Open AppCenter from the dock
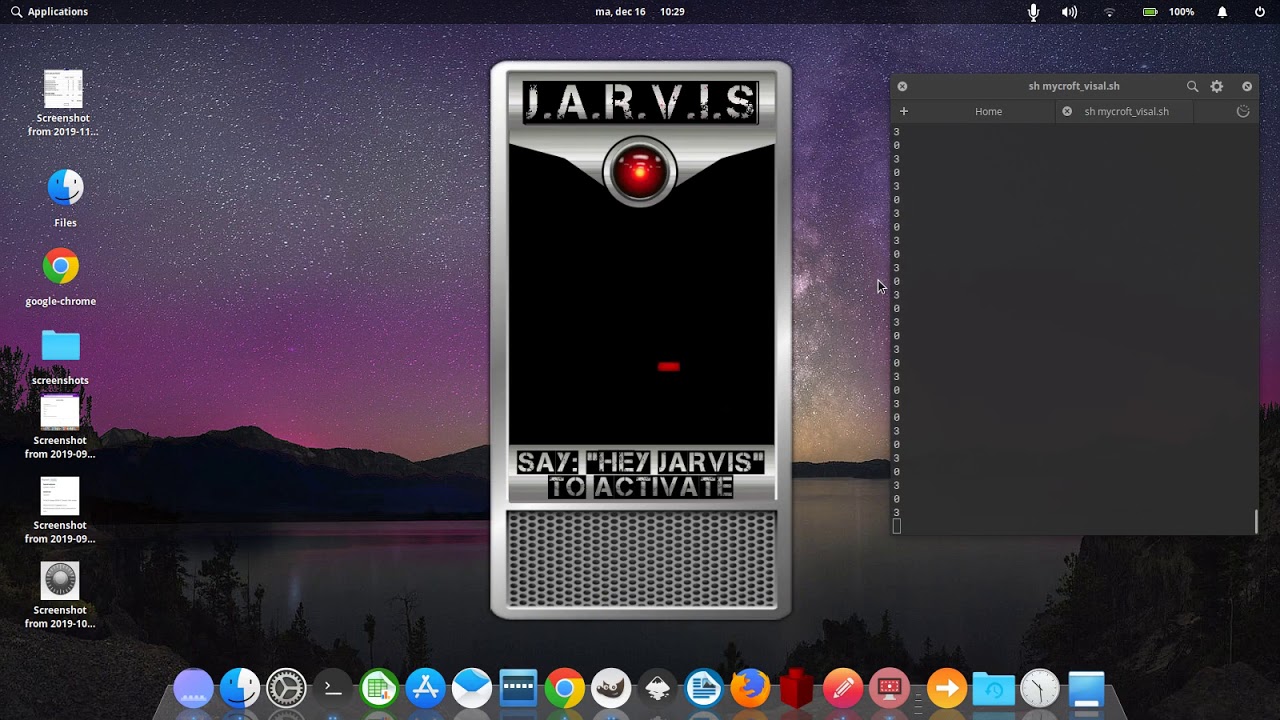Viewport: 1280px width, 720px height. pos(426,689)
